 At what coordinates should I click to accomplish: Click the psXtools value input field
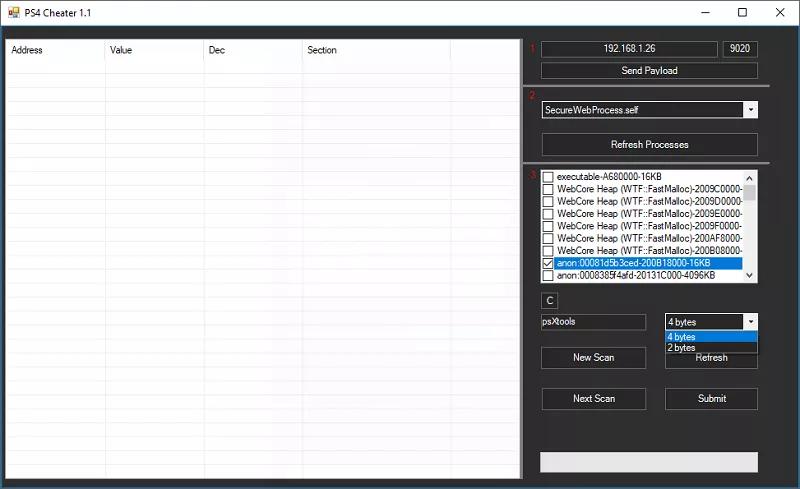click(x=593, y=322)
